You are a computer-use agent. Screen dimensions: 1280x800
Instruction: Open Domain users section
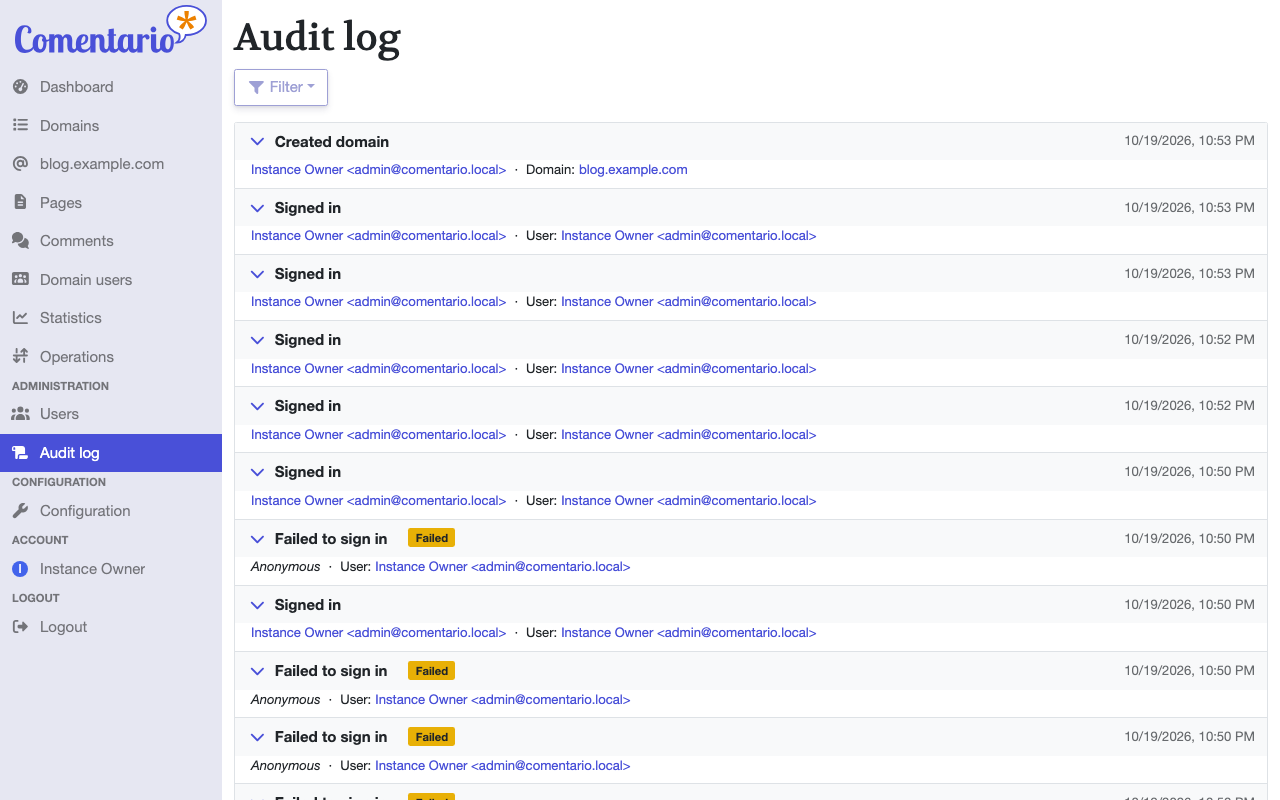pos(111,280)
